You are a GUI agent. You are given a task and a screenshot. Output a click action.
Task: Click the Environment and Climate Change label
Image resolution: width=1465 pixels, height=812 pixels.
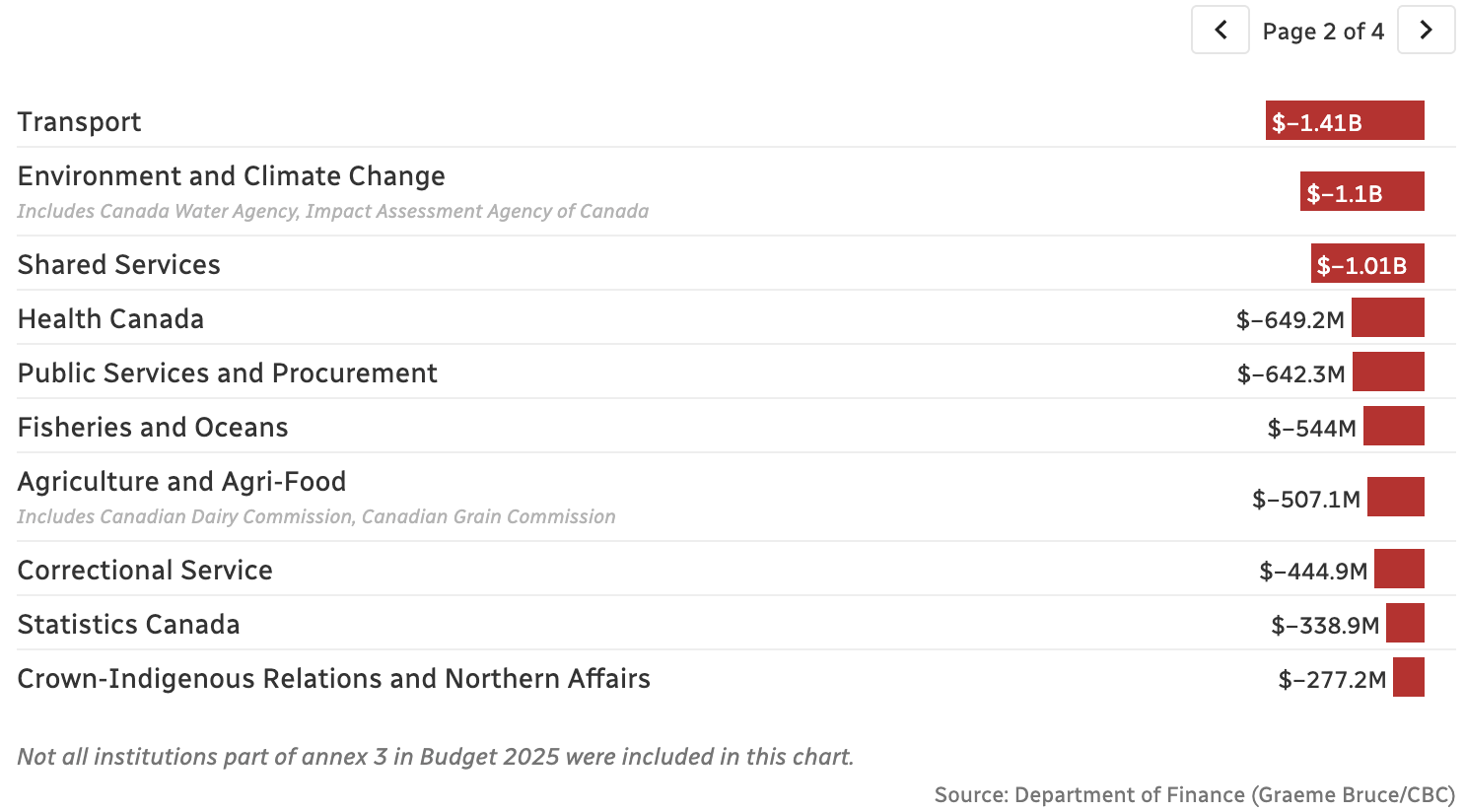(231, 176)
